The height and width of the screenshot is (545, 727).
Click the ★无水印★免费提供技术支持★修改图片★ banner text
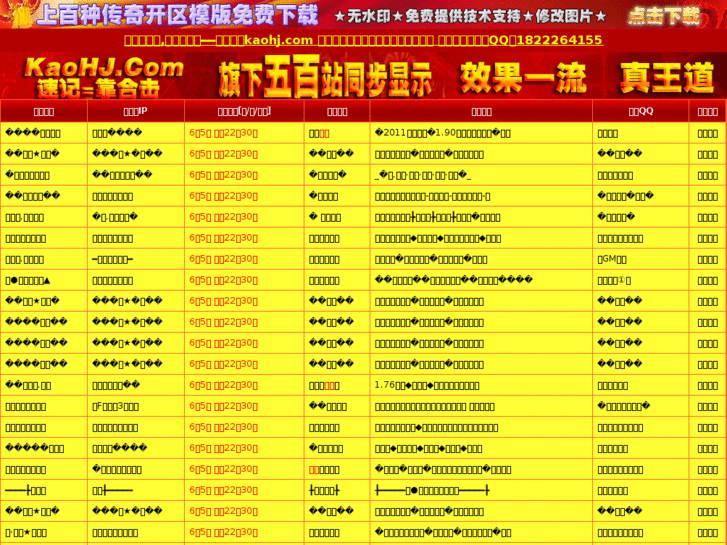(x=470, y=17)
